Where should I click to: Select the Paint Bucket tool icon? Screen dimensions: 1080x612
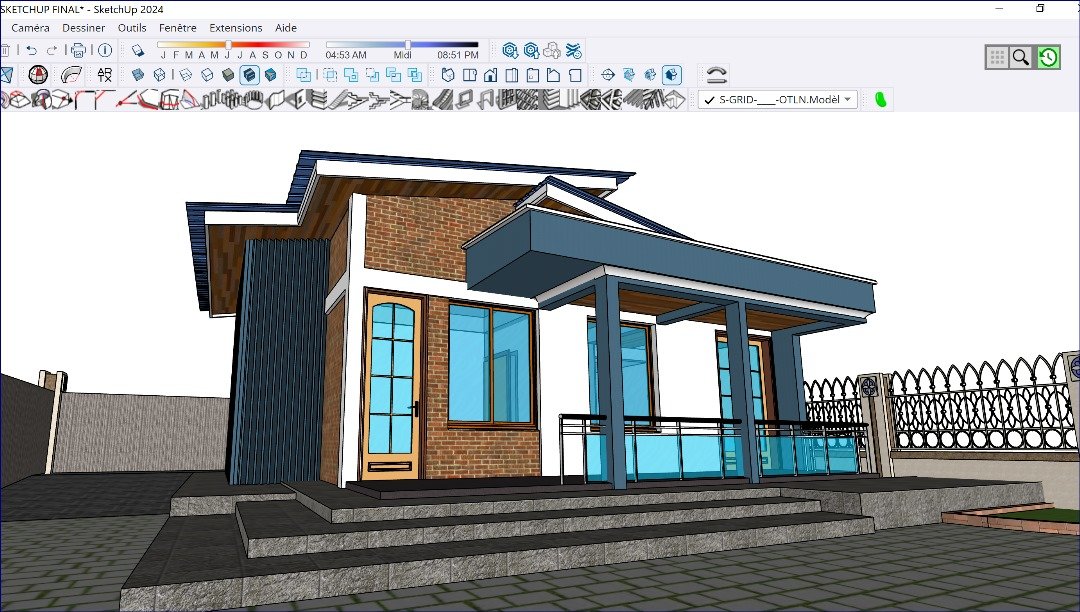point(139,50)
